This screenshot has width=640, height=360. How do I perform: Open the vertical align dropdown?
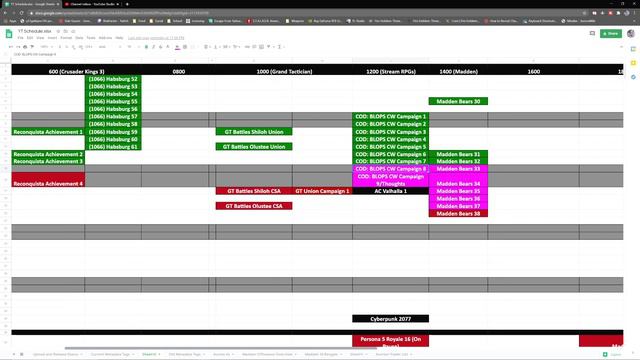pyautogui.click(x=216, y=47)
